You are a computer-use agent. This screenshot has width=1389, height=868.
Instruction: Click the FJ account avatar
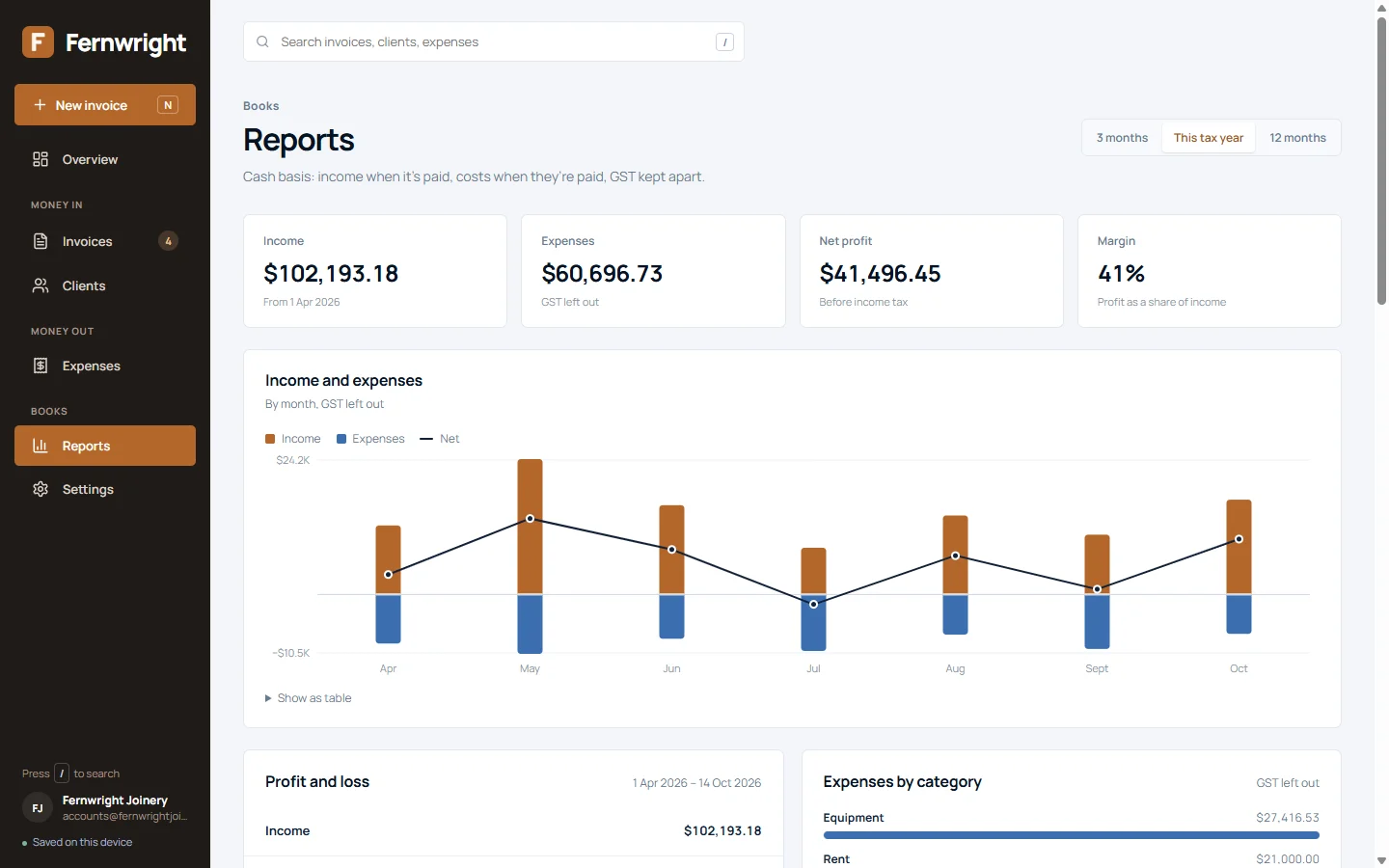pos(38,808)
